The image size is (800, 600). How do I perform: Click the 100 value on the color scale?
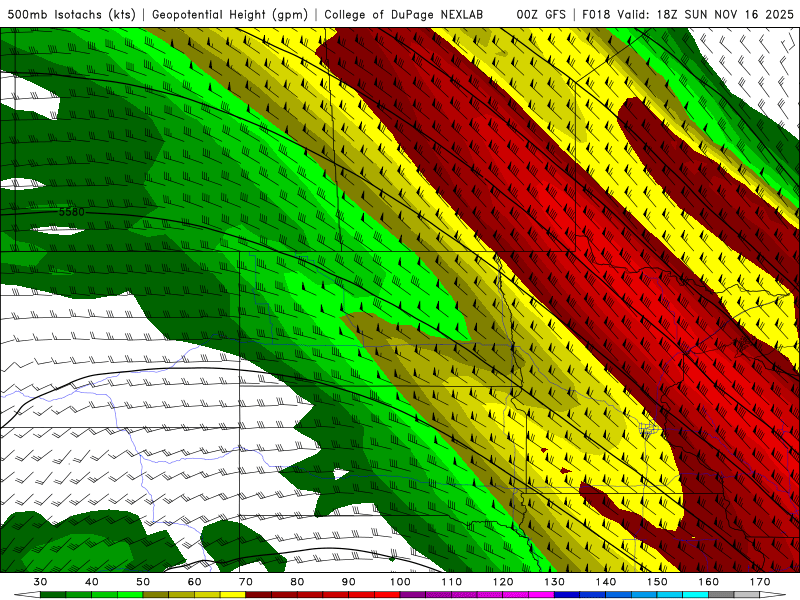point(400,582)
